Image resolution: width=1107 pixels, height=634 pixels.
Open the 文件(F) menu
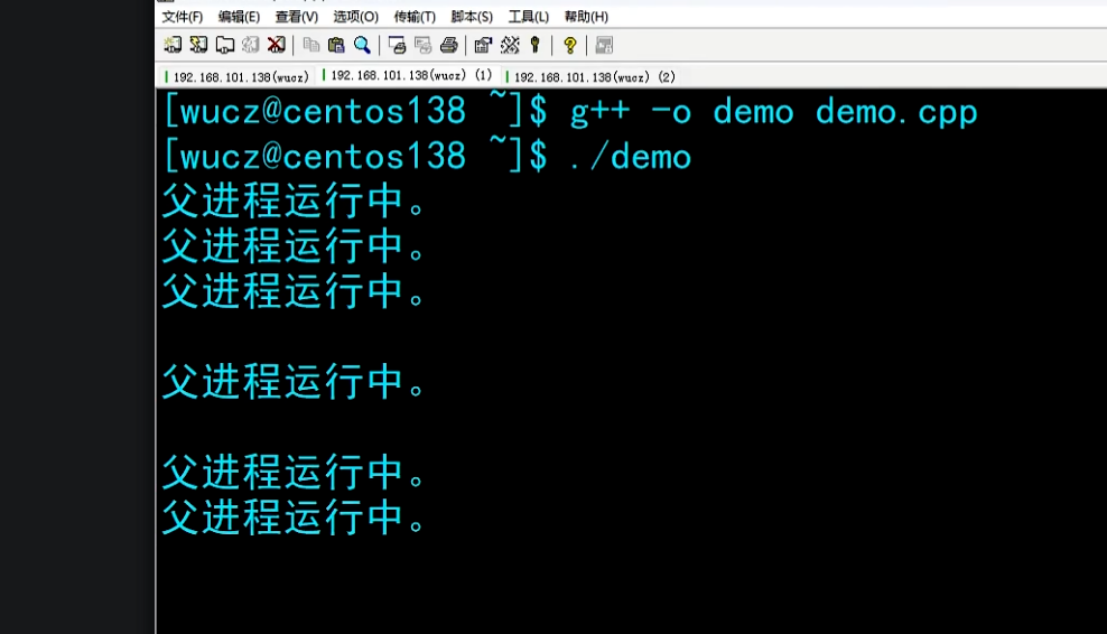click(182, 16)
